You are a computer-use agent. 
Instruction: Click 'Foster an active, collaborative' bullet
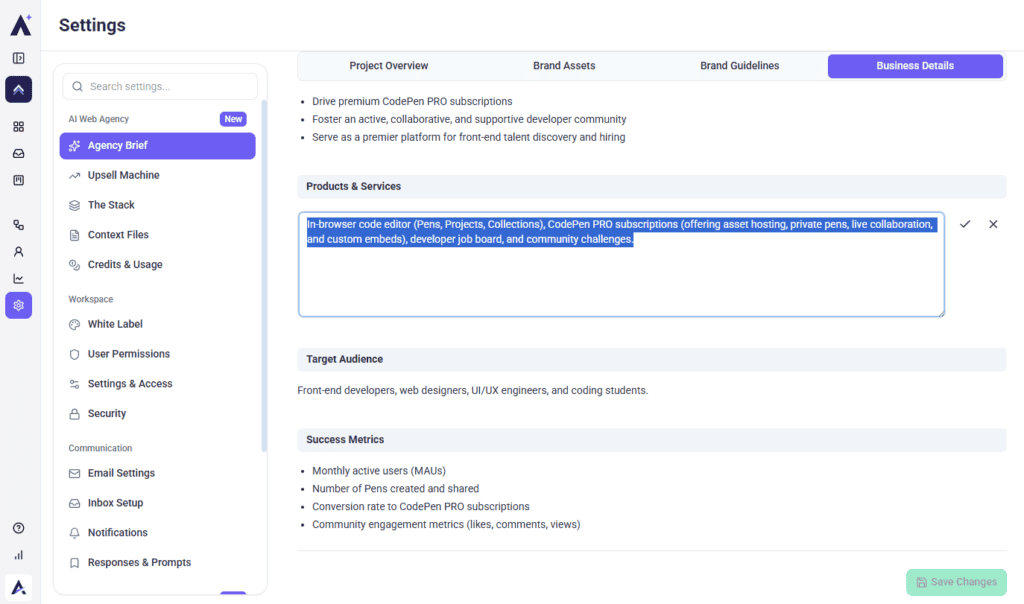pos(469,119)
